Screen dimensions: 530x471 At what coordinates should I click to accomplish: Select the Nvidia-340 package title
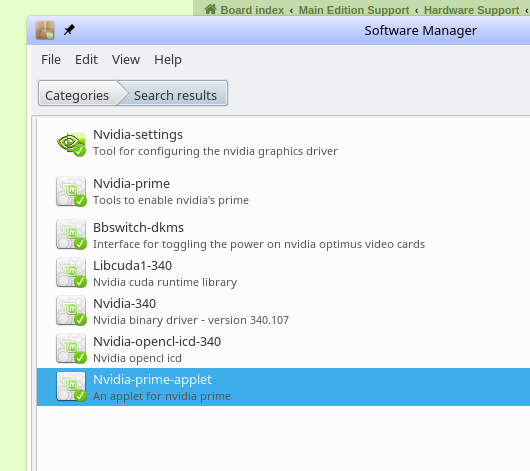coord(124,304)
